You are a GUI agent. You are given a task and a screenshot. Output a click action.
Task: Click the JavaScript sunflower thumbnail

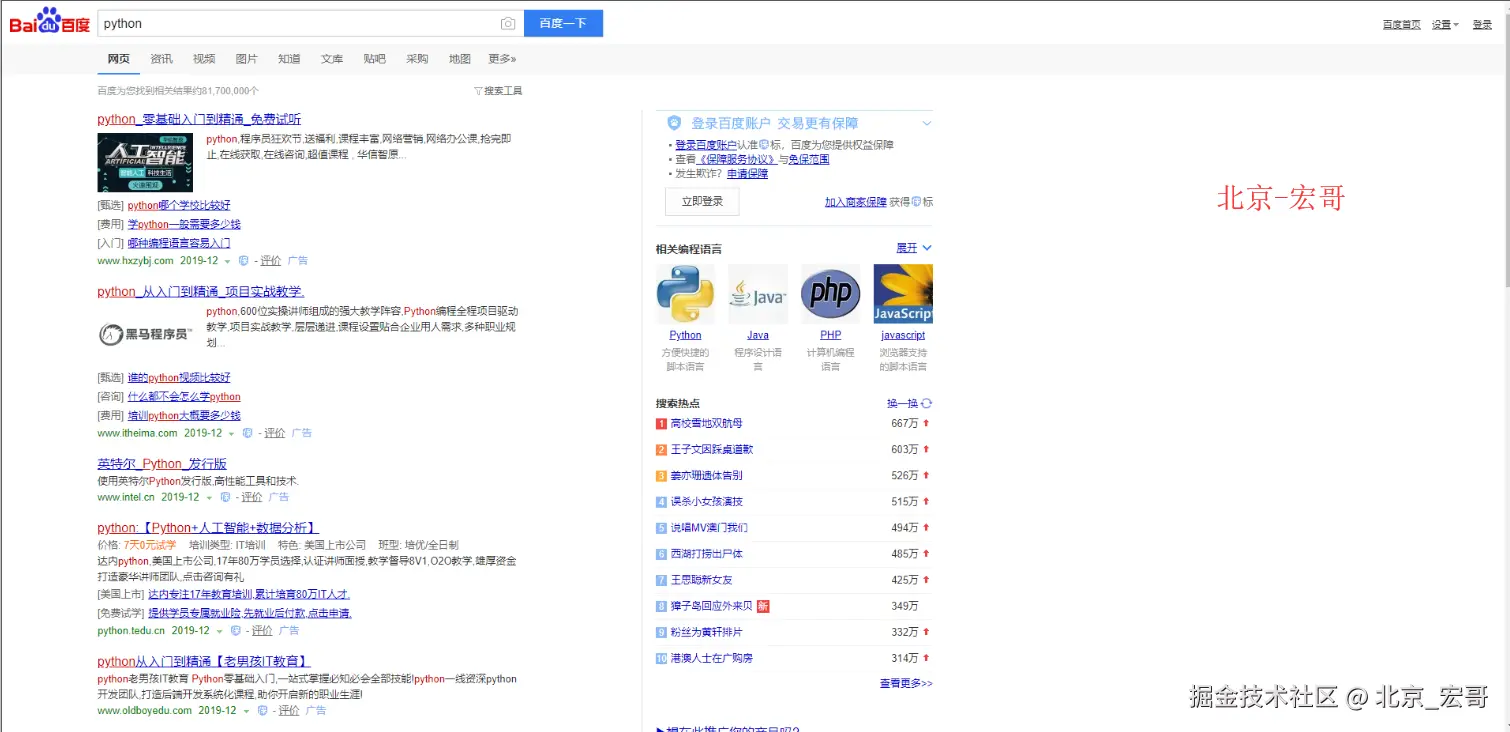pyautogui.click(x=903, y=294)
